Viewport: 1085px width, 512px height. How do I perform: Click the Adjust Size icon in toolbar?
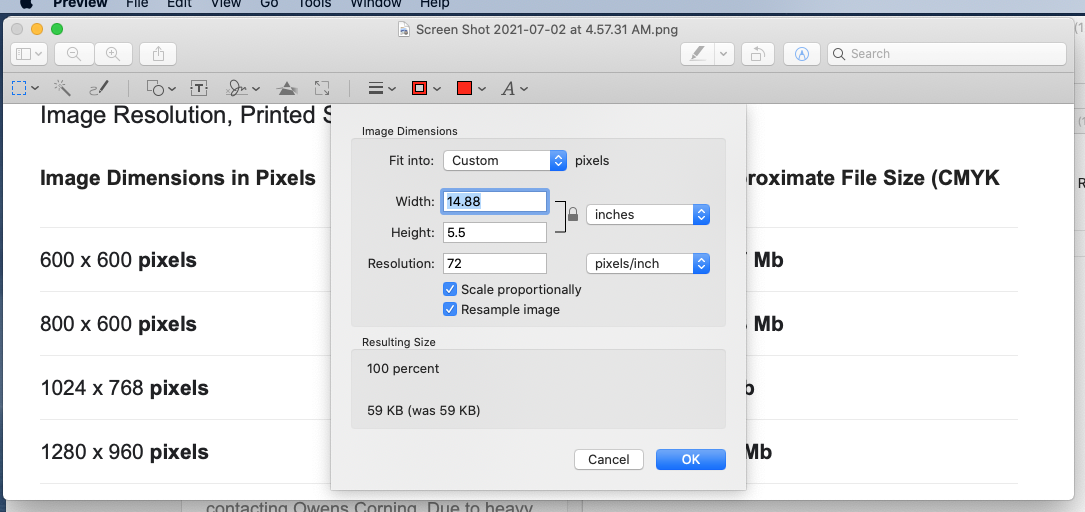tap(322, 88)
